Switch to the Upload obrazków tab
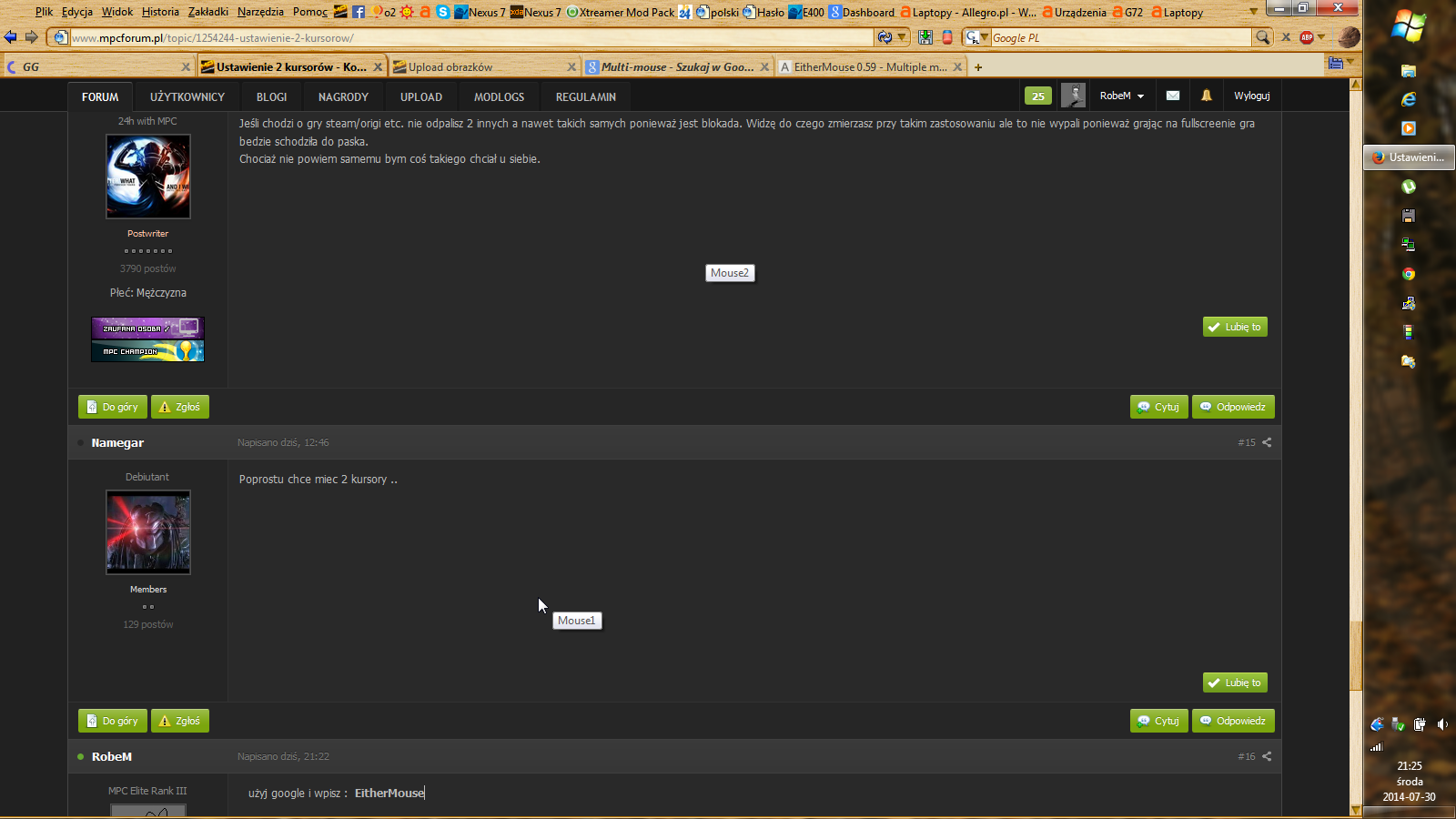1456x819 pixels. (485, 66)
